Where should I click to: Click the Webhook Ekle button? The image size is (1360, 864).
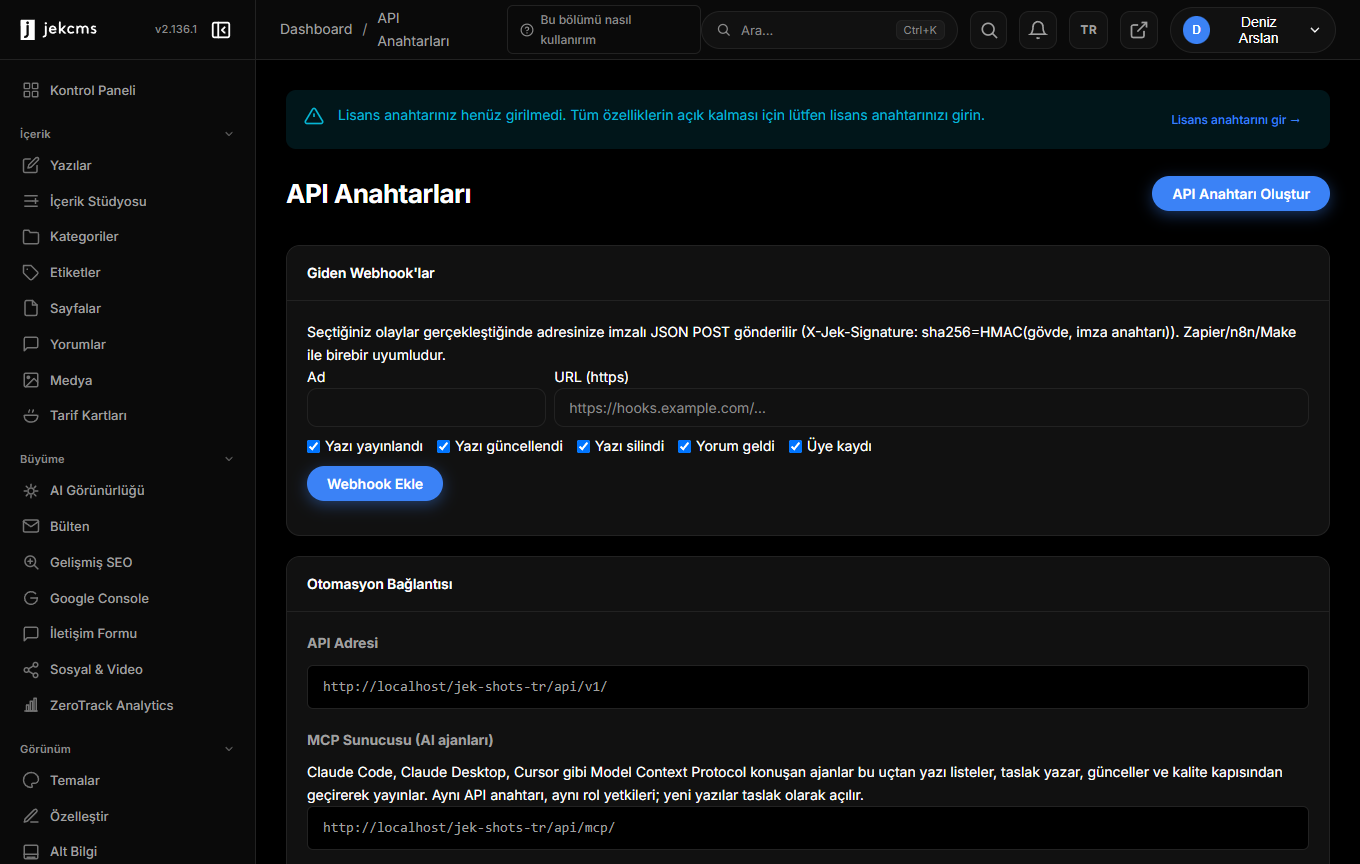[375, 484]
